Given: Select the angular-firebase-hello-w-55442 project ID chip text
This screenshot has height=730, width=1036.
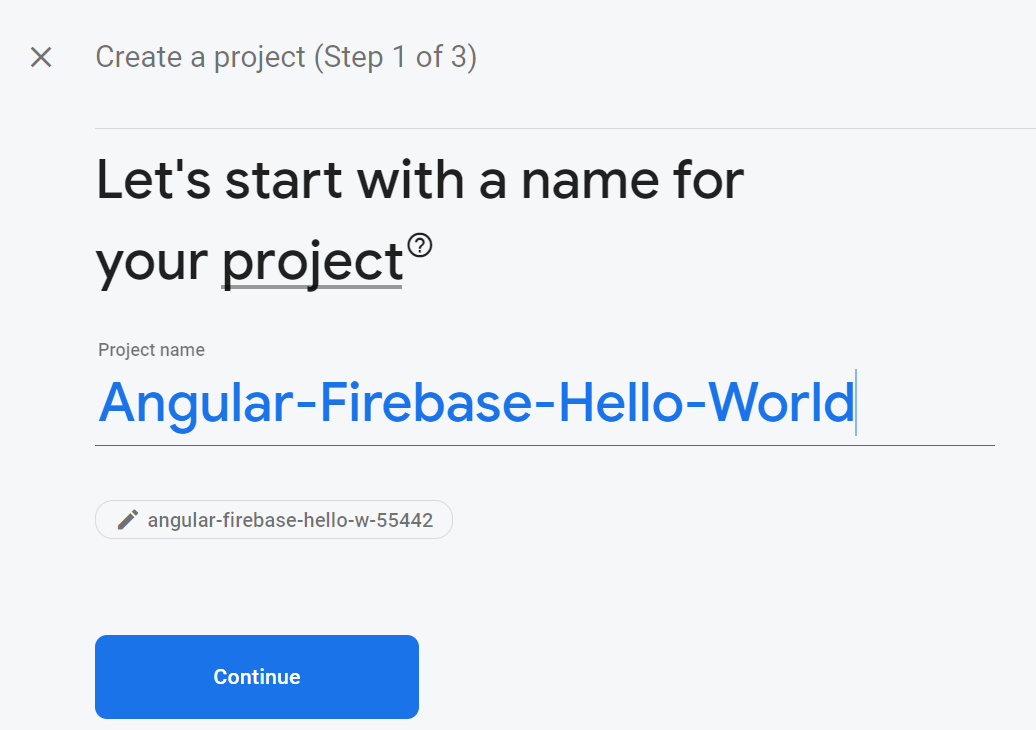Looking at the screenshot, I should pyautogui.click(x=290, y=520).
